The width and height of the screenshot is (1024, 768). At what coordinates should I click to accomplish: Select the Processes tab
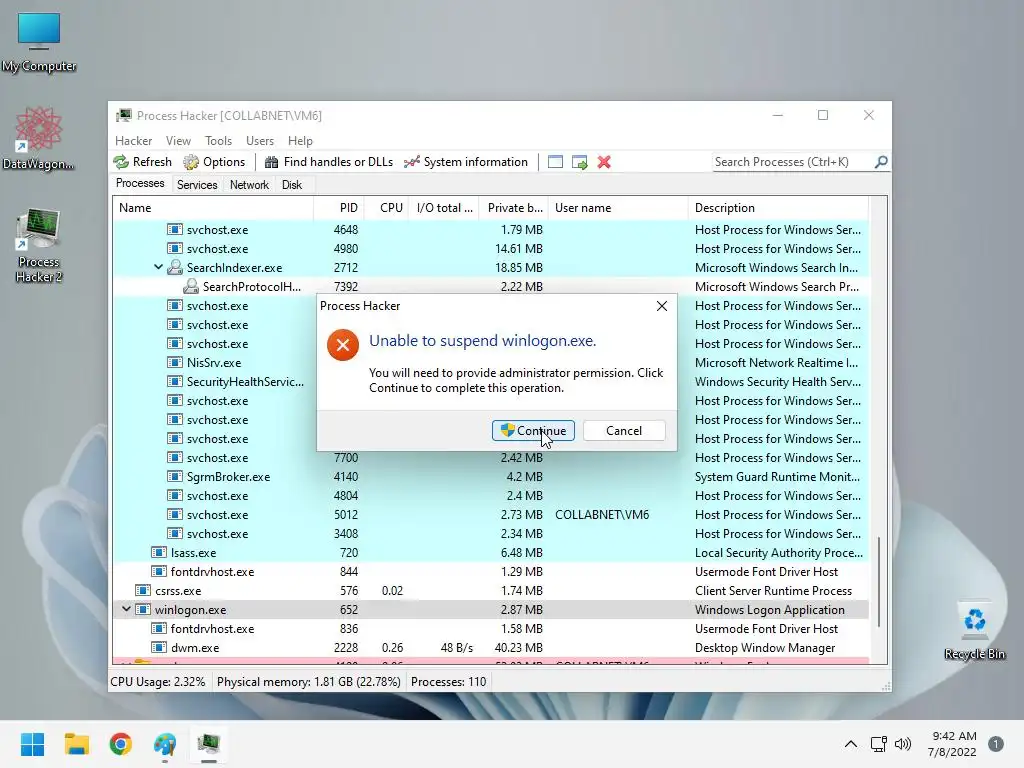140,184
